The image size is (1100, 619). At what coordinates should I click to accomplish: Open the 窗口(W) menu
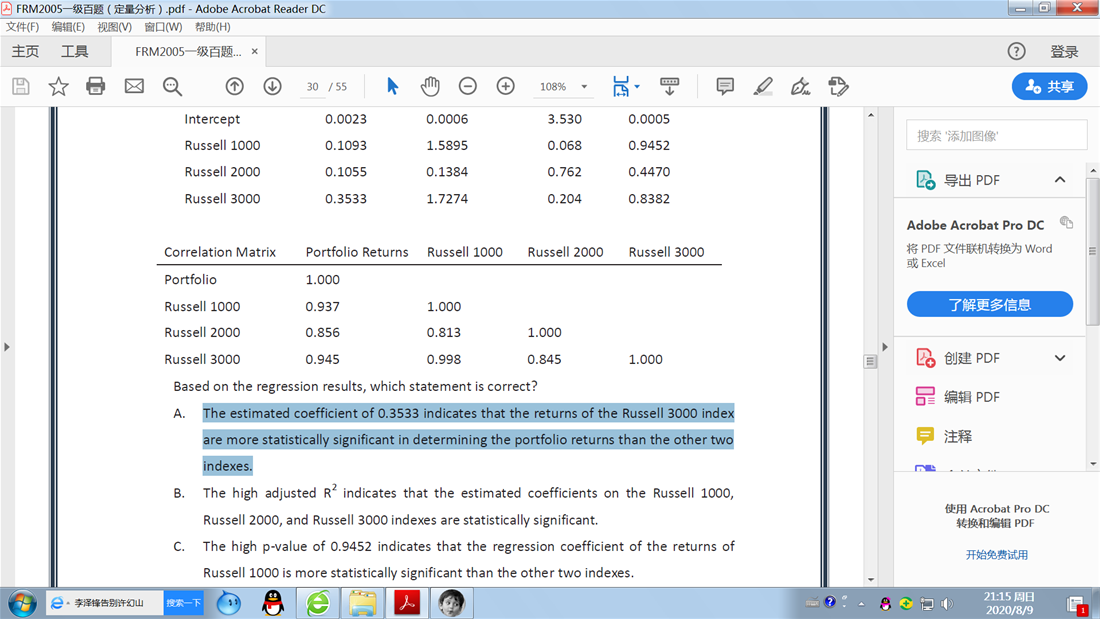click(163, 27)
